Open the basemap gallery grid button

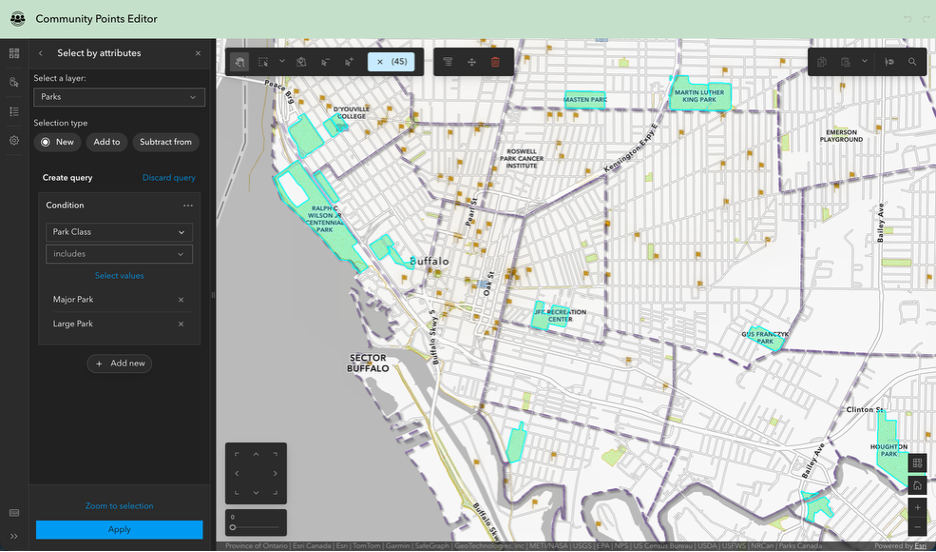[x=917, y=463]
